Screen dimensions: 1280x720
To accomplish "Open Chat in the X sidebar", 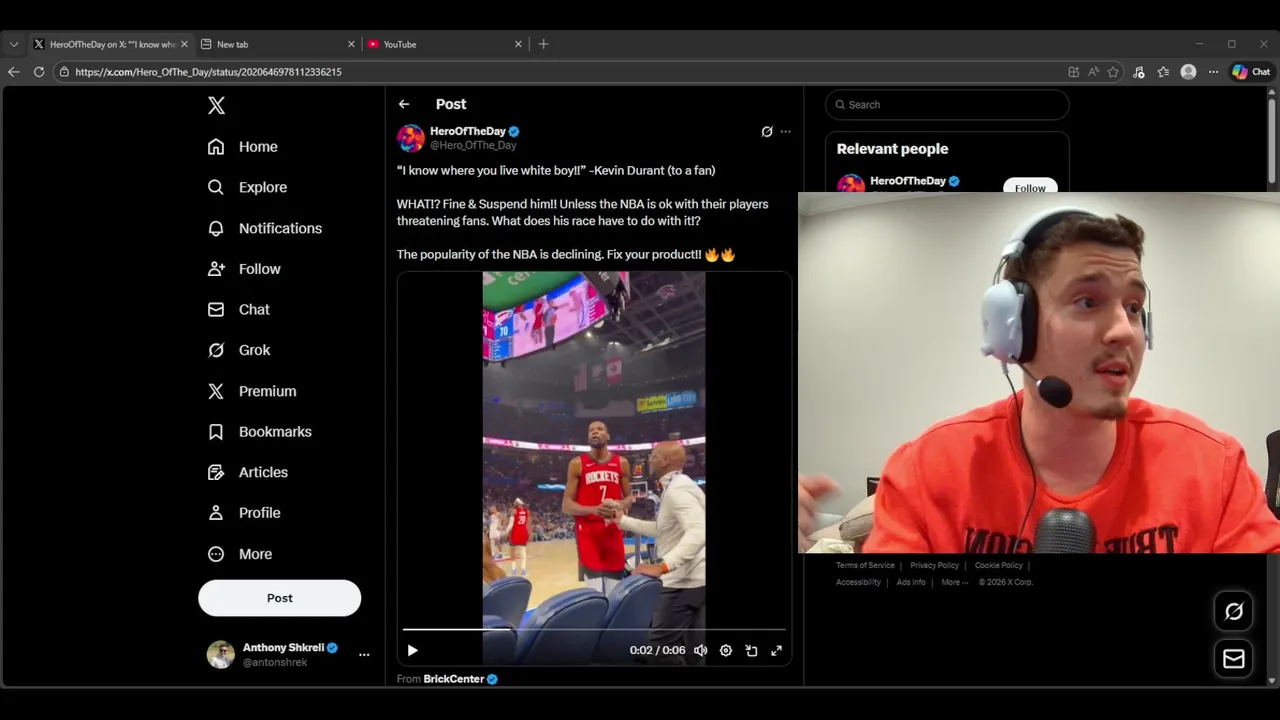I will pos(238,310).
